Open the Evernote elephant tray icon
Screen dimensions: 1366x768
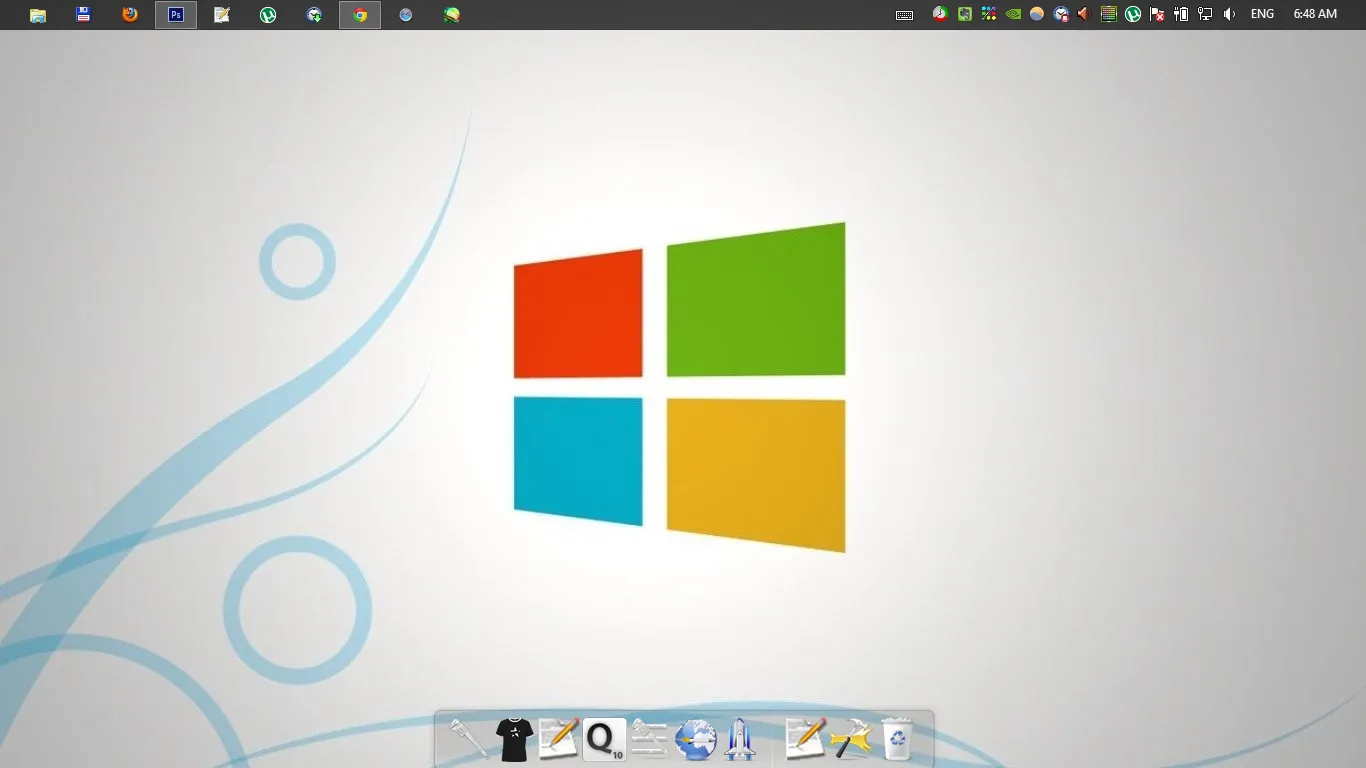click(964, 14)
